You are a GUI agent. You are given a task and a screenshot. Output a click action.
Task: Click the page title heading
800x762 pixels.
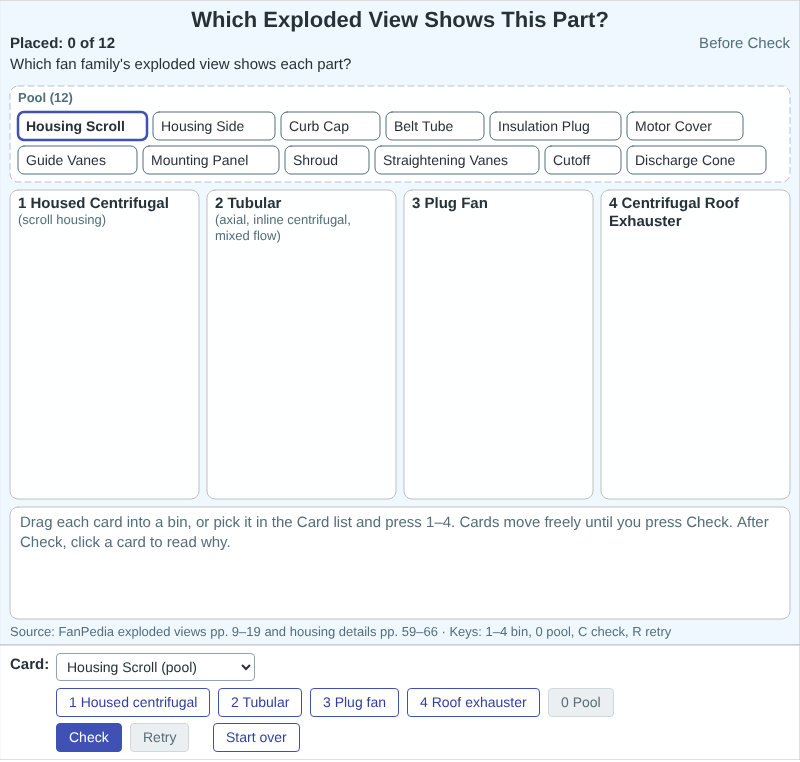[x=399, y=19]
